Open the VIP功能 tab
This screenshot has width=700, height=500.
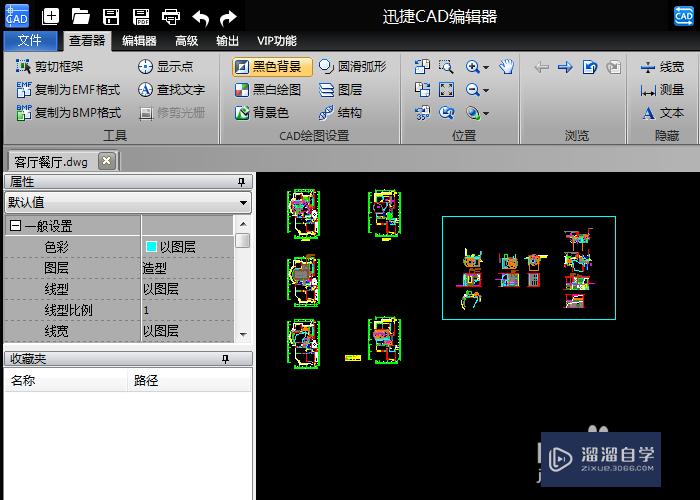click(x=276, y=41)
